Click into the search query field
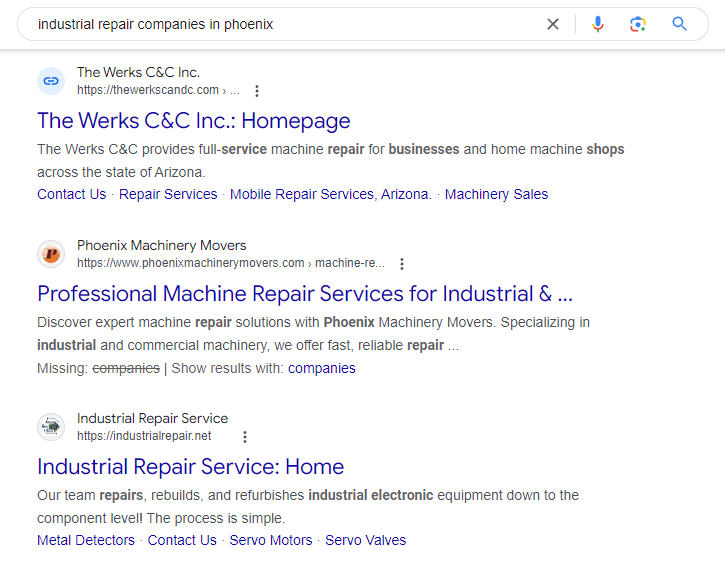Image resolution: width=725 pixels, height=565 pixels. pos(280,24)
